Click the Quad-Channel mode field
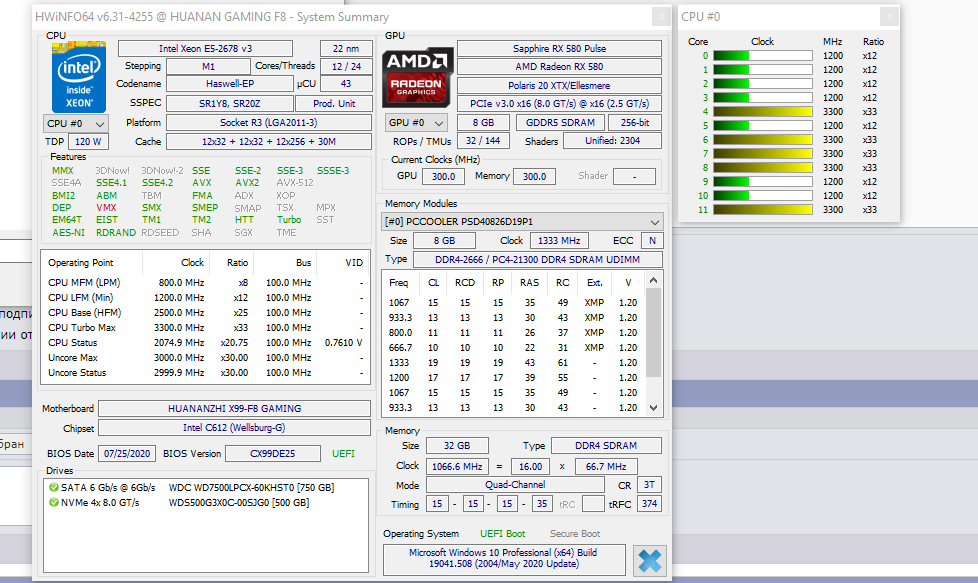The height and width of the screenshot is (583, 978). [x=515, y=484]
